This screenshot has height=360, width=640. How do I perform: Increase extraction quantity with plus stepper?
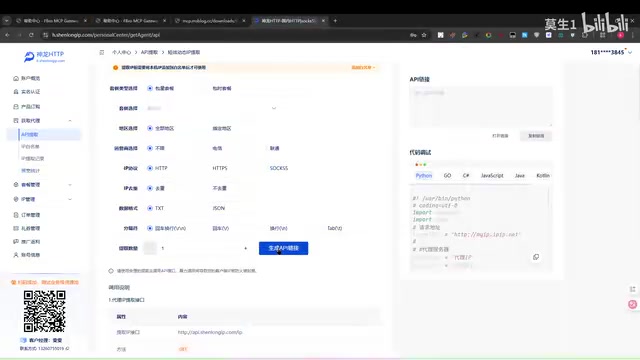245,248
